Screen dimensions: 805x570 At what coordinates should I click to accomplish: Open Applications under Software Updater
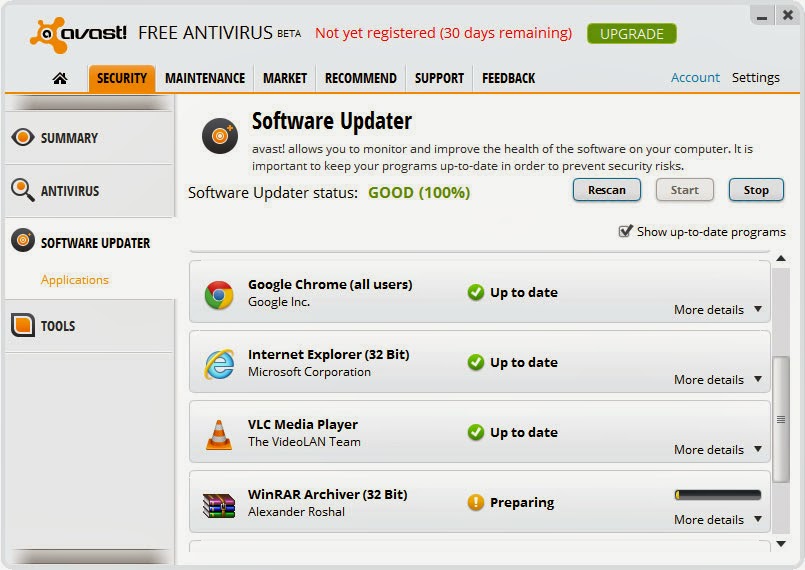pos(74,280)
